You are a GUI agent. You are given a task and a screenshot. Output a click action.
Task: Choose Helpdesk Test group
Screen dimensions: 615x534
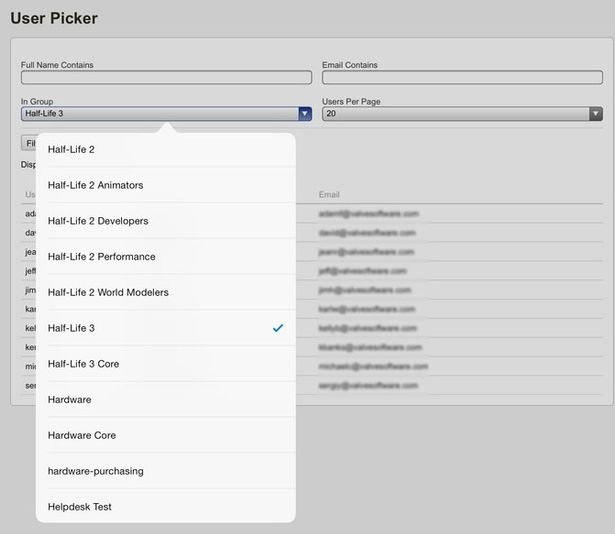click(166, 507)
